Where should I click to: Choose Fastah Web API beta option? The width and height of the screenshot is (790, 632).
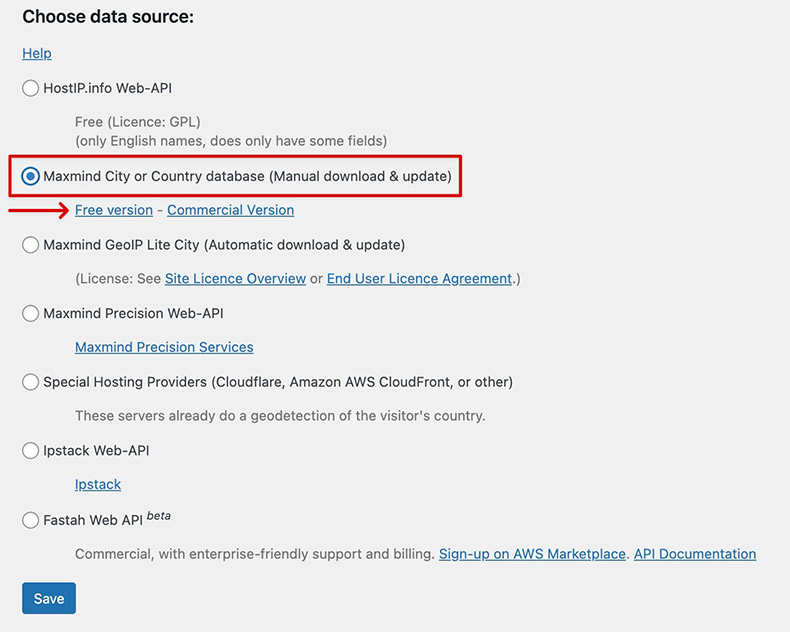(31, 520)
